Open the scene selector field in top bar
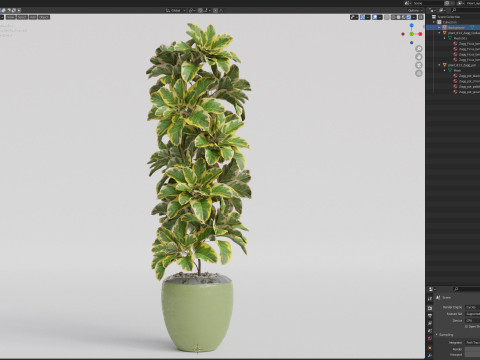This screenshot has height=360, width=480. click(428, 3)
